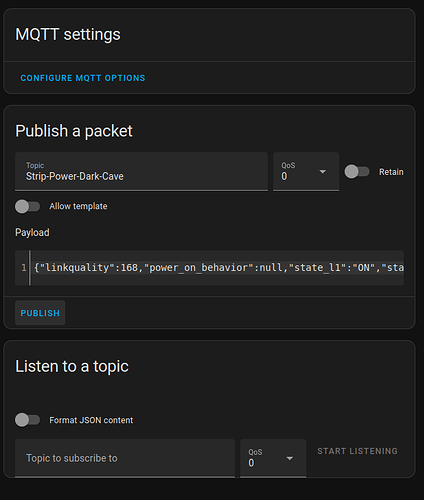424x500 pixels.
Task: Select the Listen to a topic heading
Action: tap(72, 366)
